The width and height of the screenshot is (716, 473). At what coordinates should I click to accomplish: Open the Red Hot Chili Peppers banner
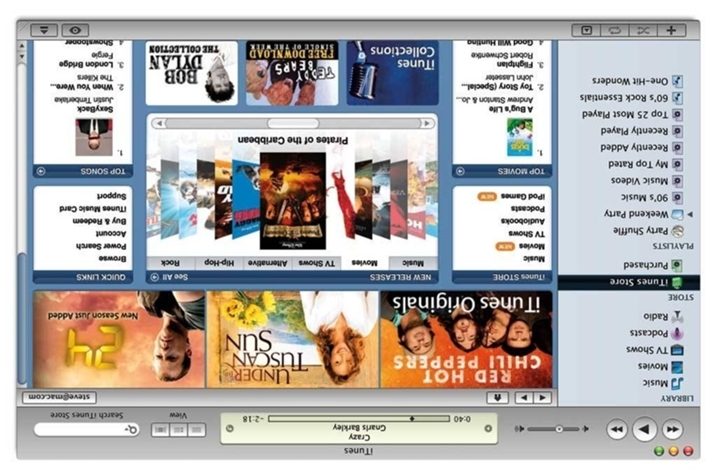(466, 339)
